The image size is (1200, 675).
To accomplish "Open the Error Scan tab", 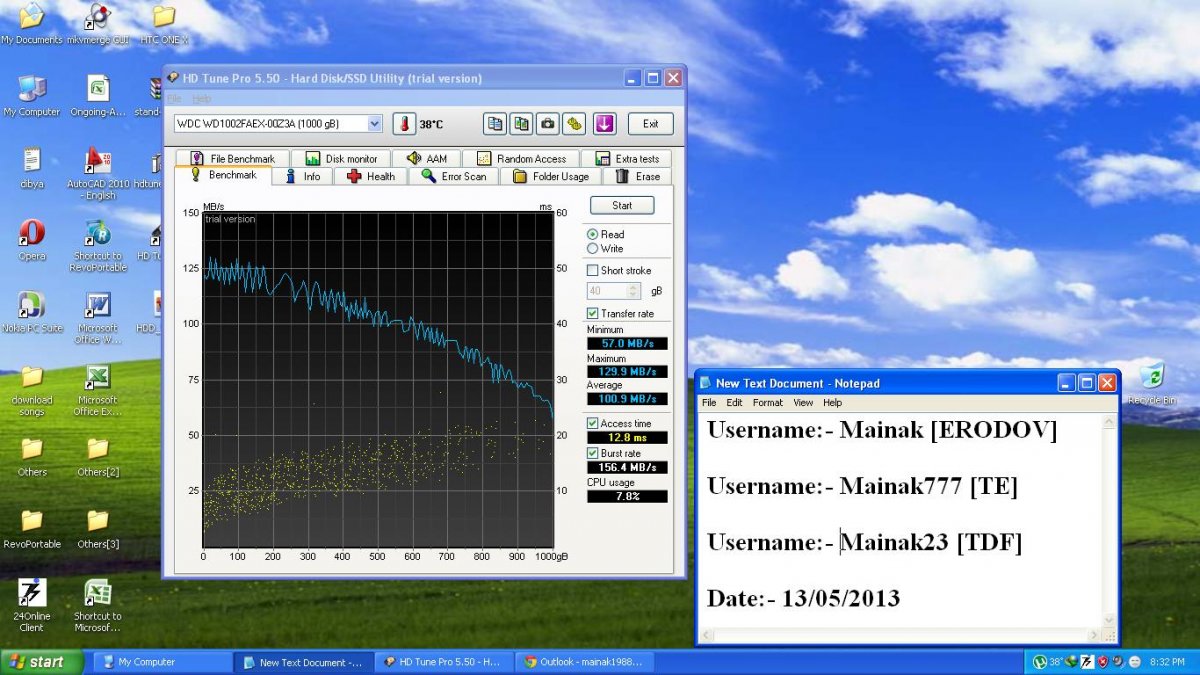I will pos(453,176).
